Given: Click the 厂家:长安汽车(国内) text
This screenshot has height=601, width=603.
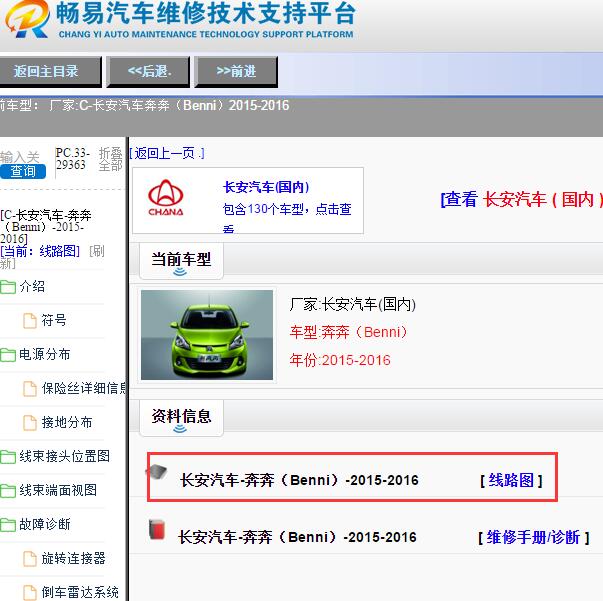Looking at the screenshot, I should click(353, 305).
